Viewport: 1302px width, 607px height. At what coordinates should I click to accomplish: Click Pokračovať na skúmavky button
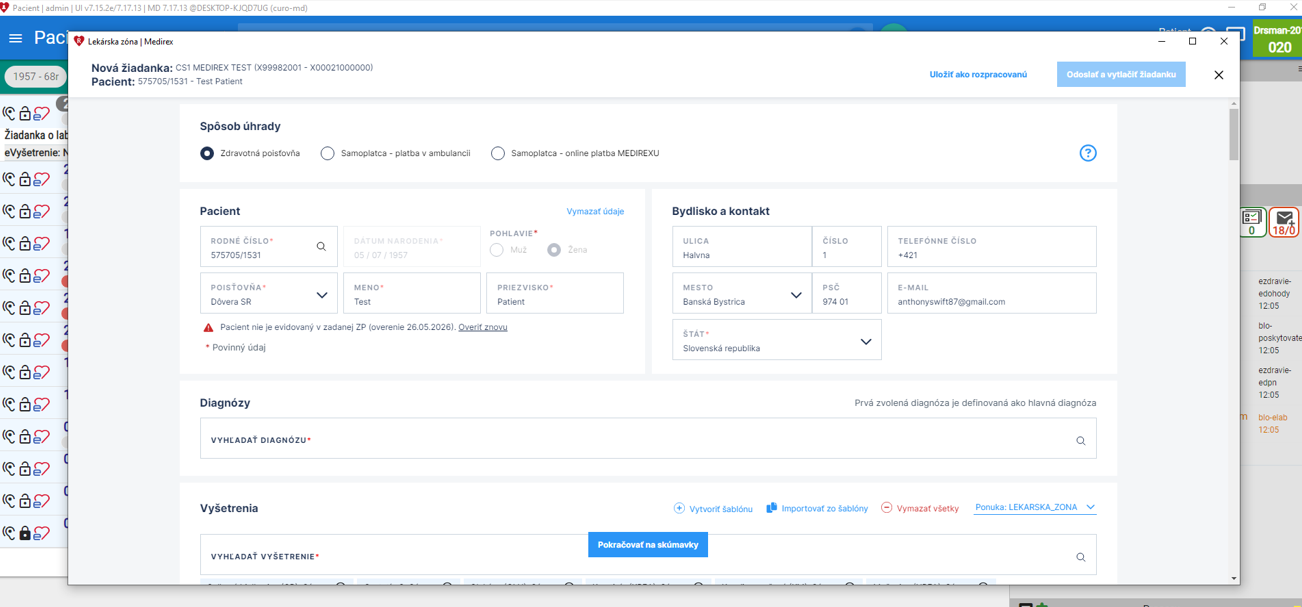pos(648,545)
